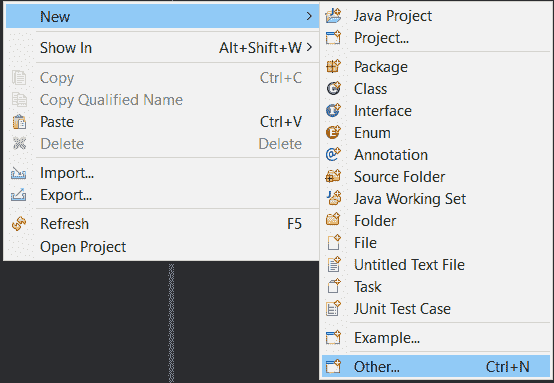This screenshot has height=383, width=554.
Task: Click the Copy Qualified Name icon
Action: pyautogui.click(x=19, y=100)
